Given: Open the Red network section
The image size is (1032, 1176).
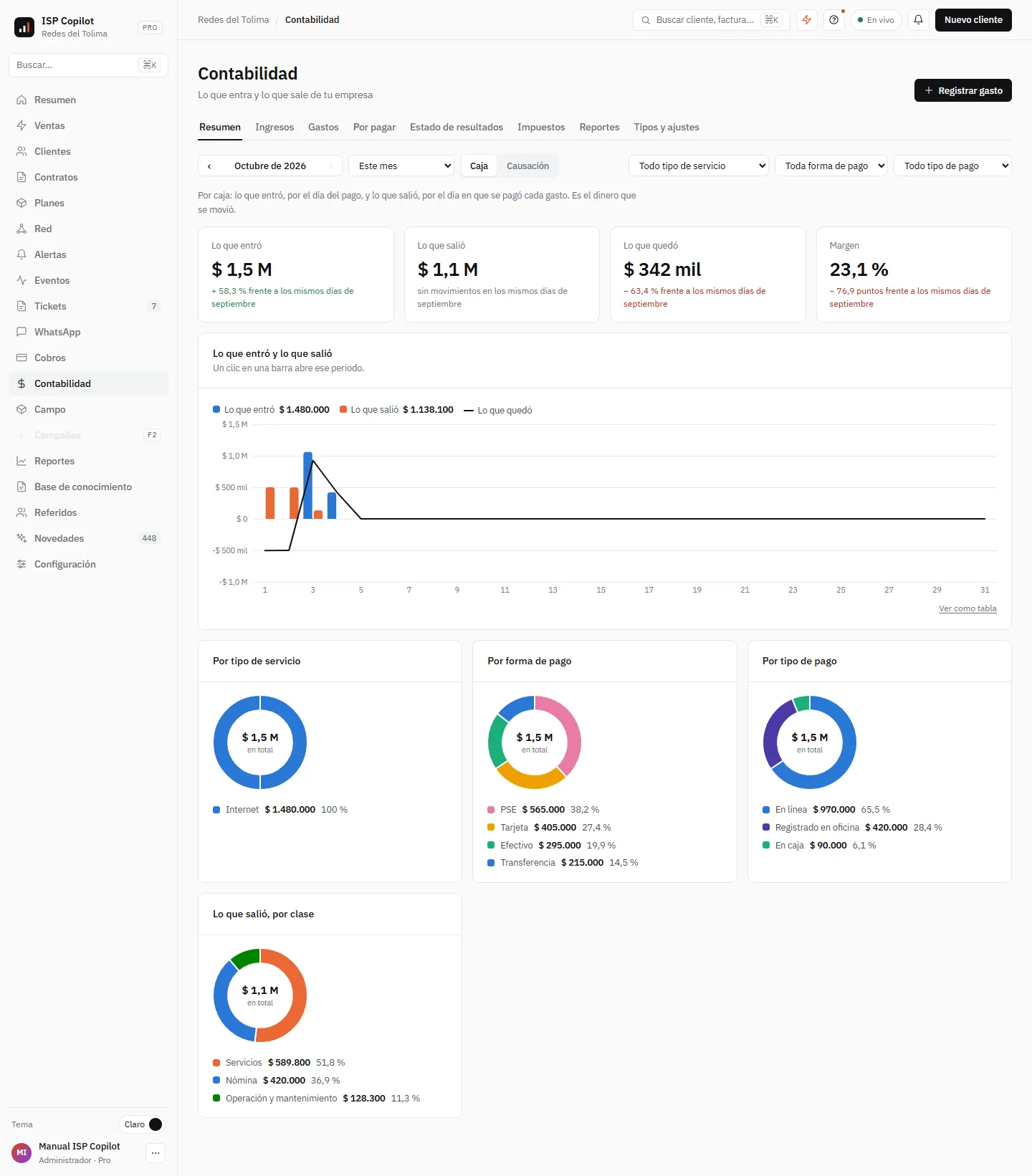Looking at the screenshot, I should tap(89, 229).
